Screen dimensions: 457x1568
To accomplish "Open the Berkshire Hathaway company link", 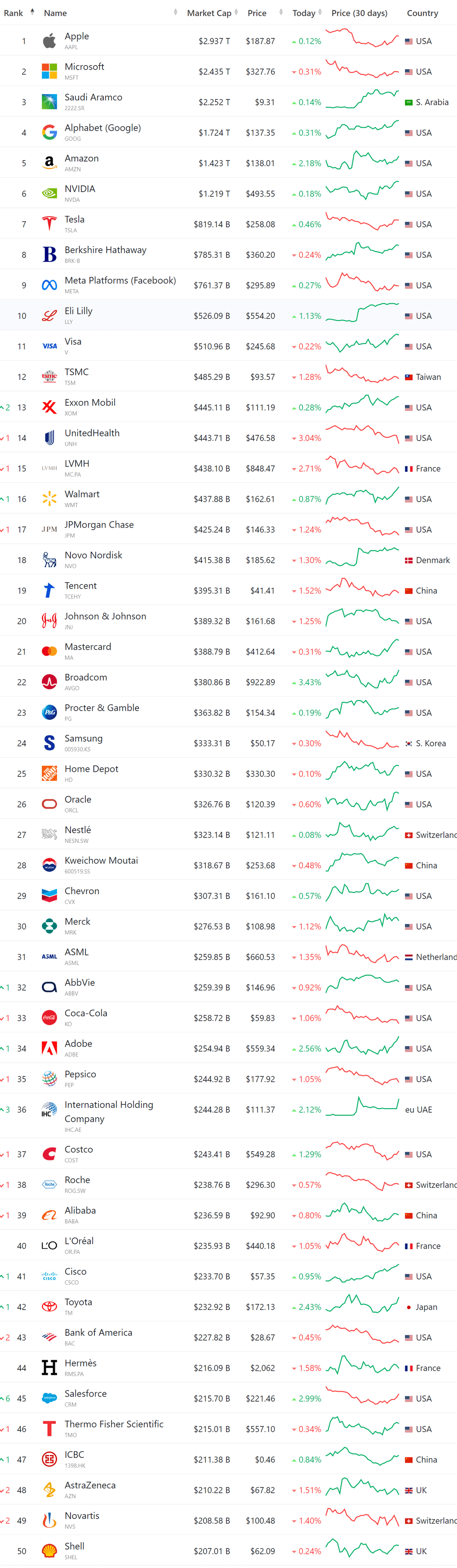I will coord(105,250).
